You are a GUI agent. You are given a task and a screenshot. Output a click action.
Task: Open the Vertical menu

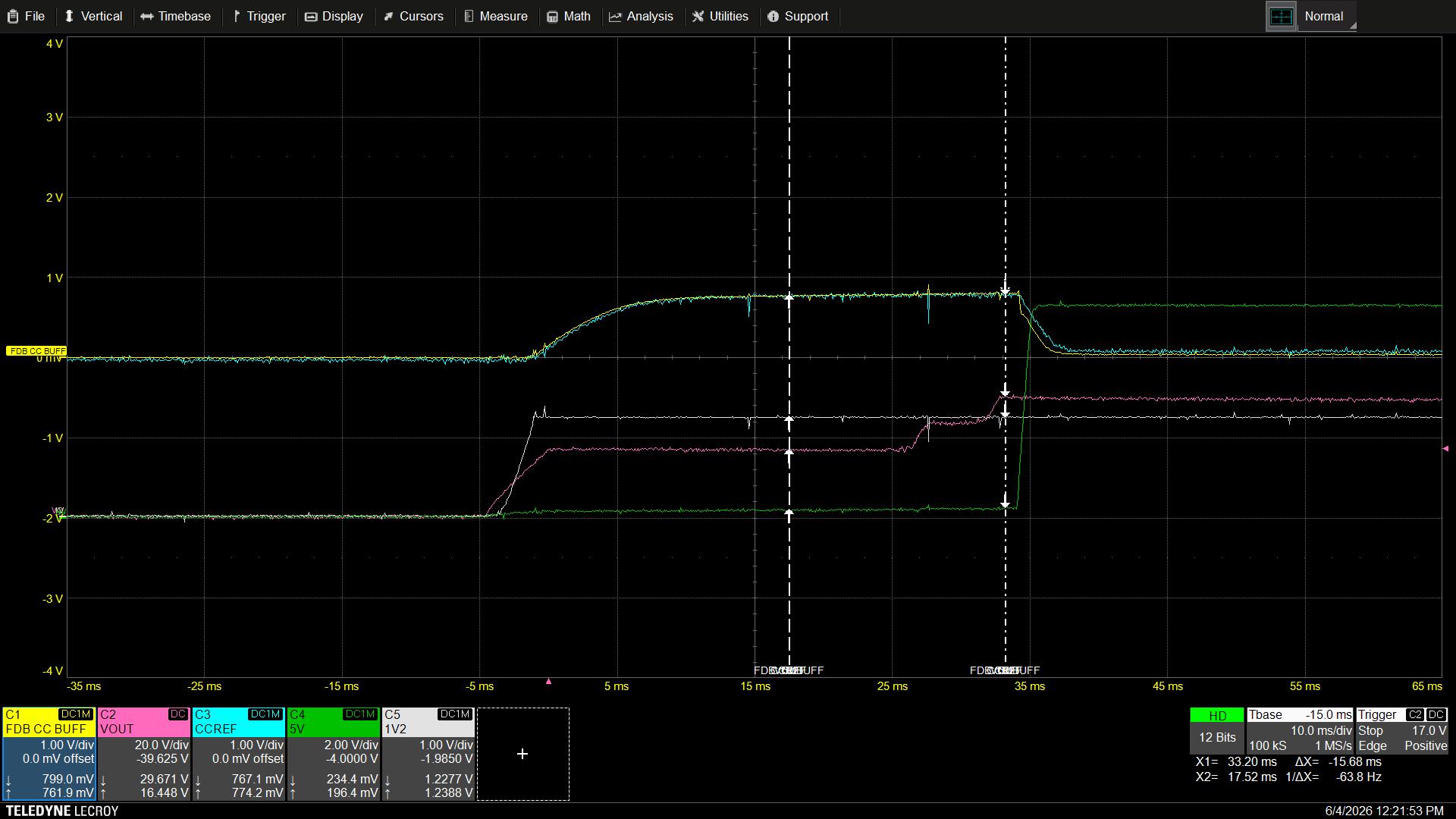pos(93,16)
